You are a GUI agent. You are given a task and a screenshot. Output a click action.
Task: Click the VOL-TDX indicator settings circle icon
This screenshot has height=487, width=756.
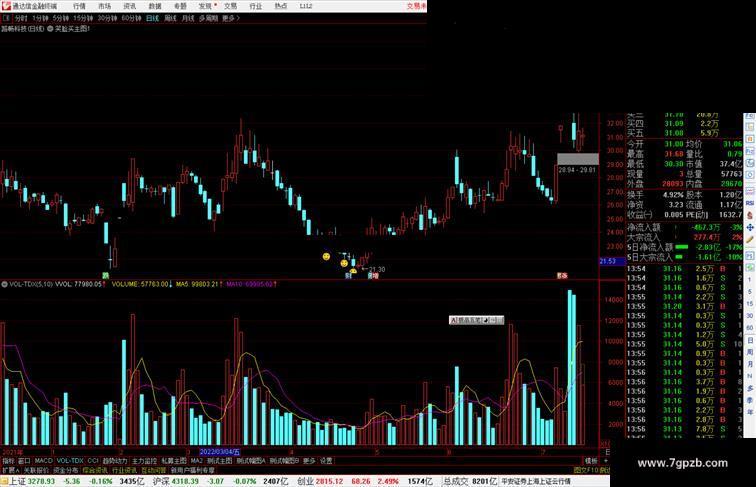coord(4,284)
